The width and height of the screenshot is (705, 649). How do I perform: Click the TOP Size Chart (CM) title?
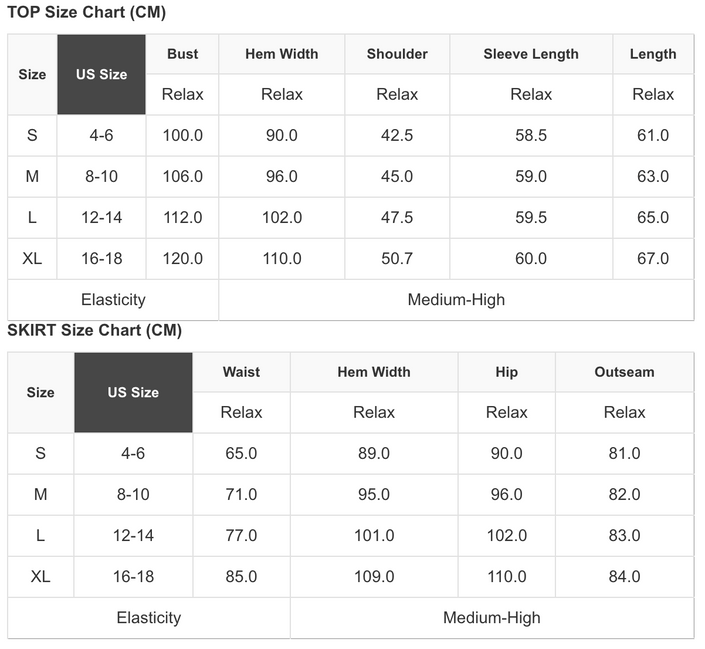87,13
